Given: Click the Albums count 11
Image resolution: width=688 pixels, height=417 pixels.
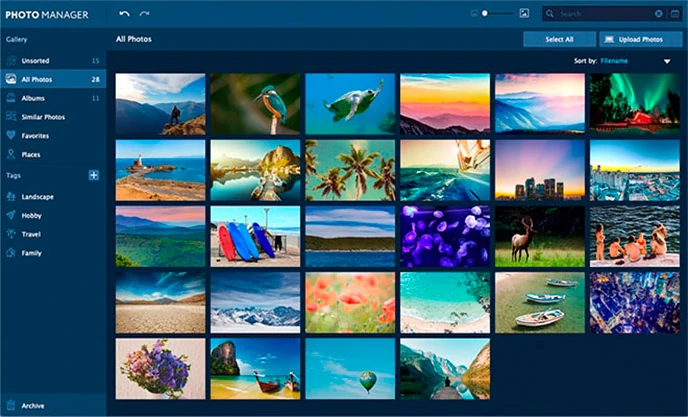Looking at the screenshot, I should point(95,98).
